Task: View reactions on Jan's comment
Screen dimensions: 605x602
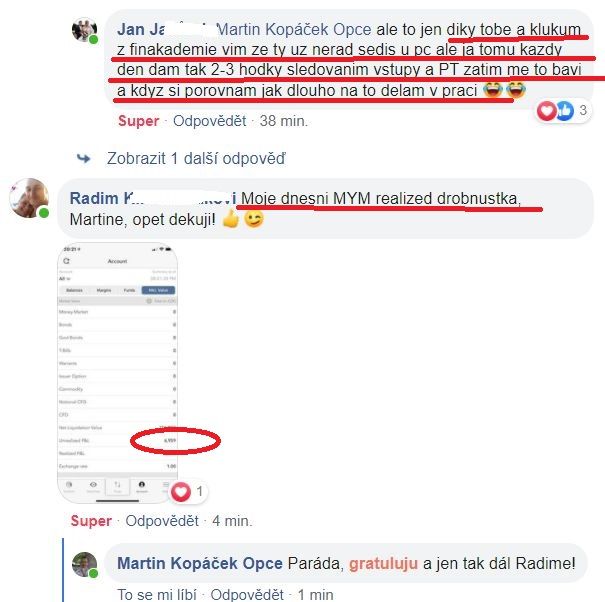Action: tap(563, 111)
